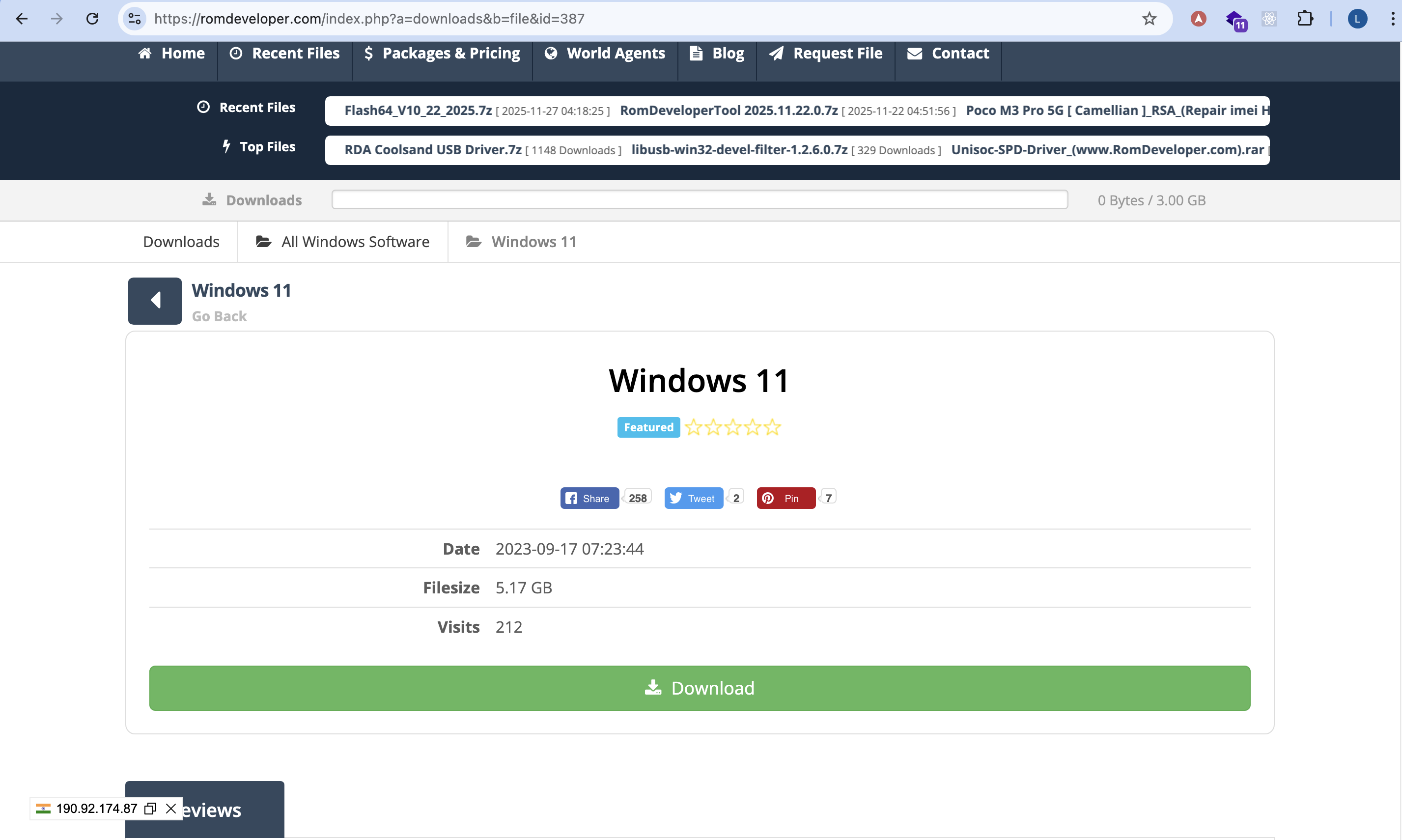The image size is (1402, 840).
Task: Share on Facebook with Share button
Action: coord(589,498)
